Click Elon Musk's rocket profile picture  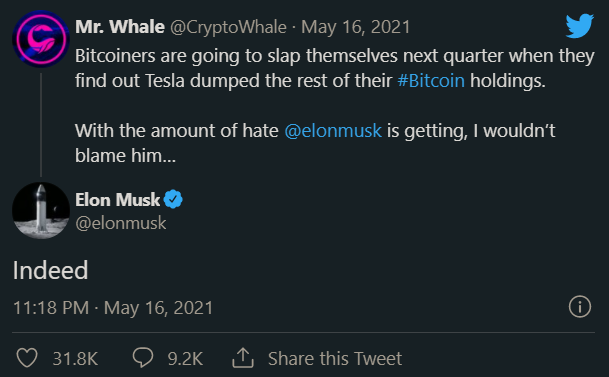tap(41, 210)
